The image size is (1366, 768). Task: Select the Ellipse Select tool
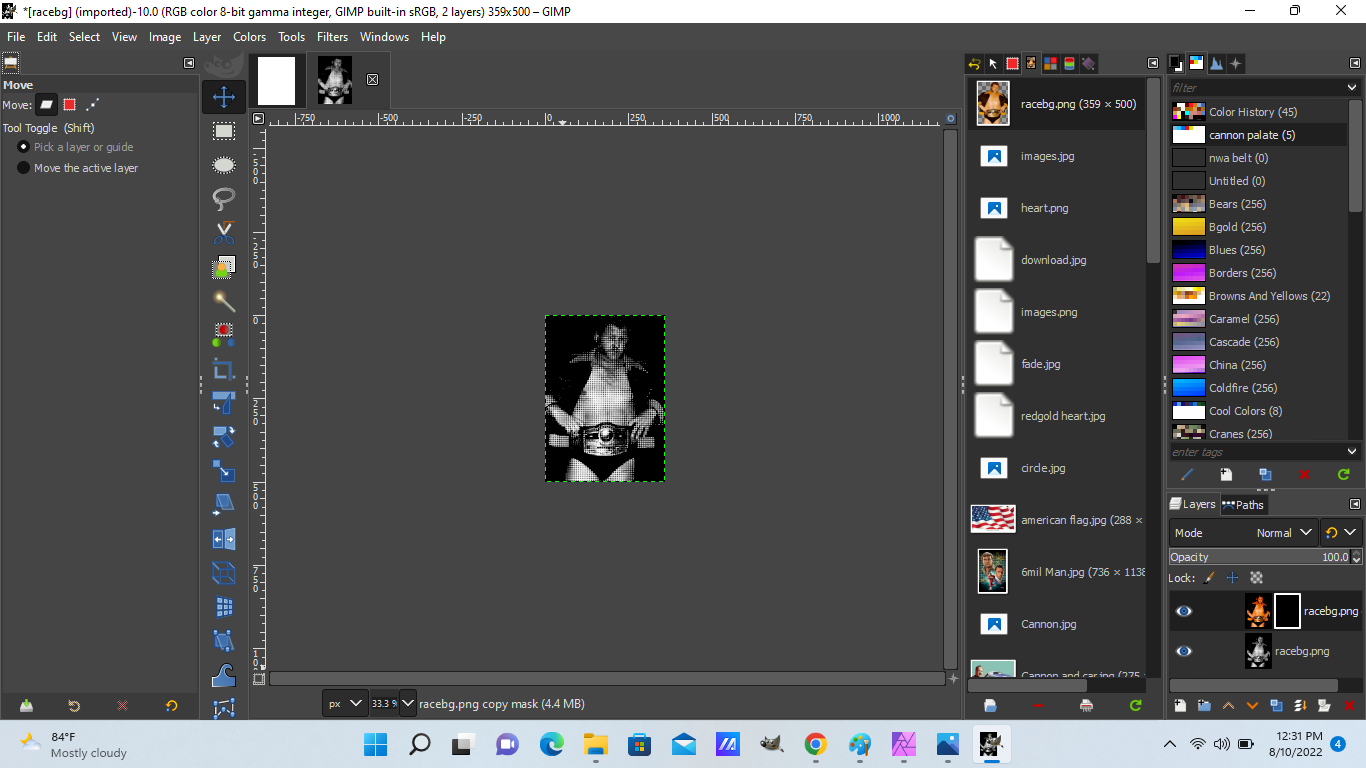tap(224, 165)
